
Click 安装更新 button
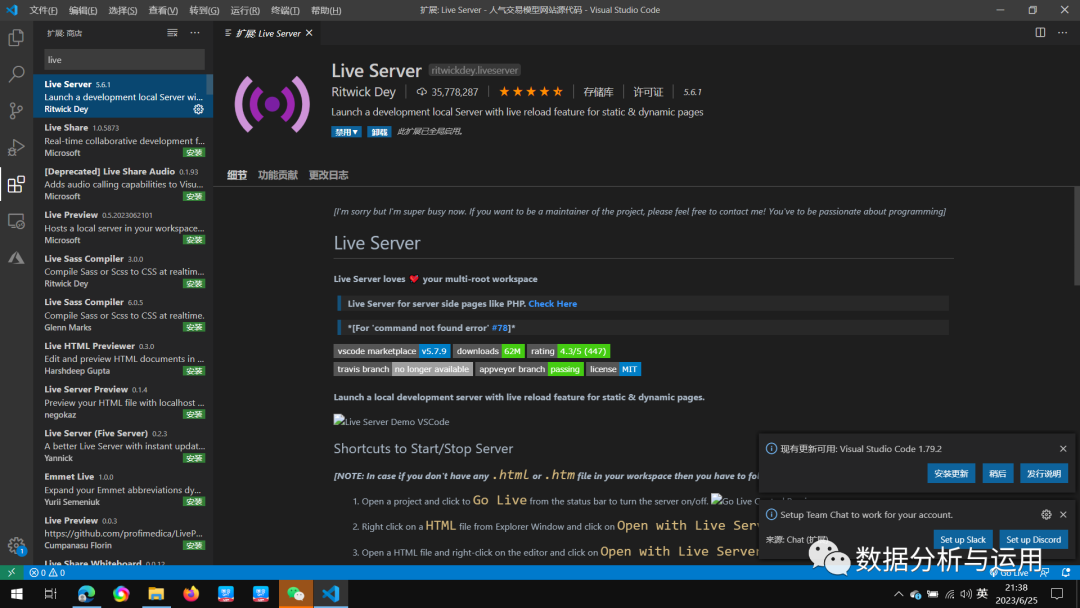pos(951,474)
